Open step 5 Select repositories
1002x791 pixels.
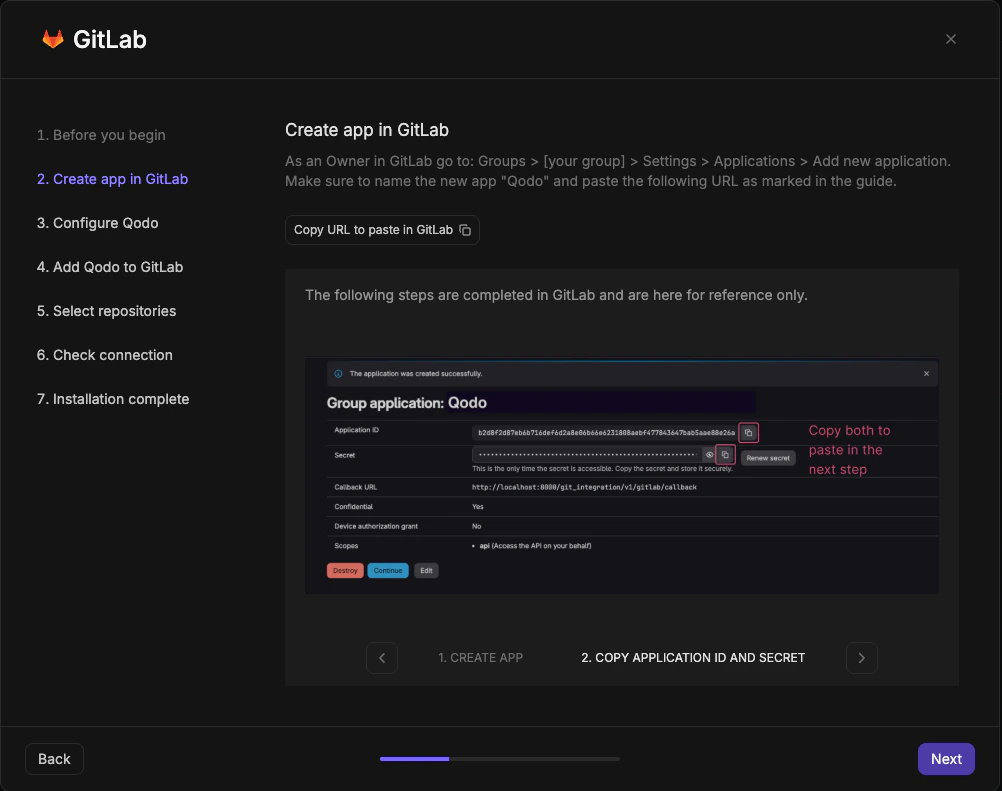pos(106,311)
